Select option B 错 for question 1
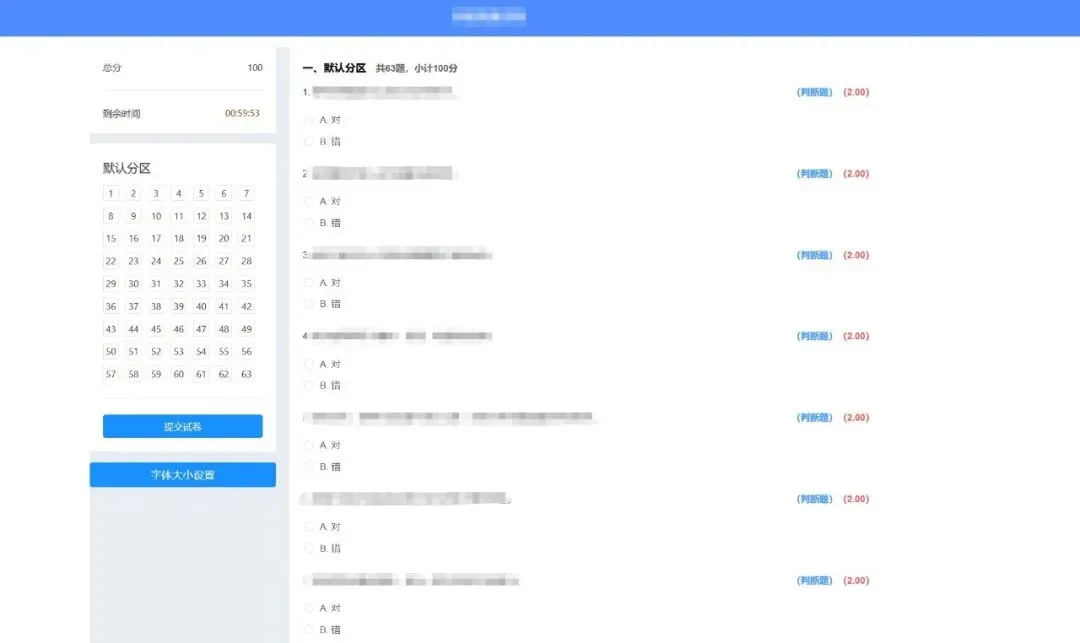Image resolution: width=1080 pixels, height=643 pixels. (x=309, y=141)
